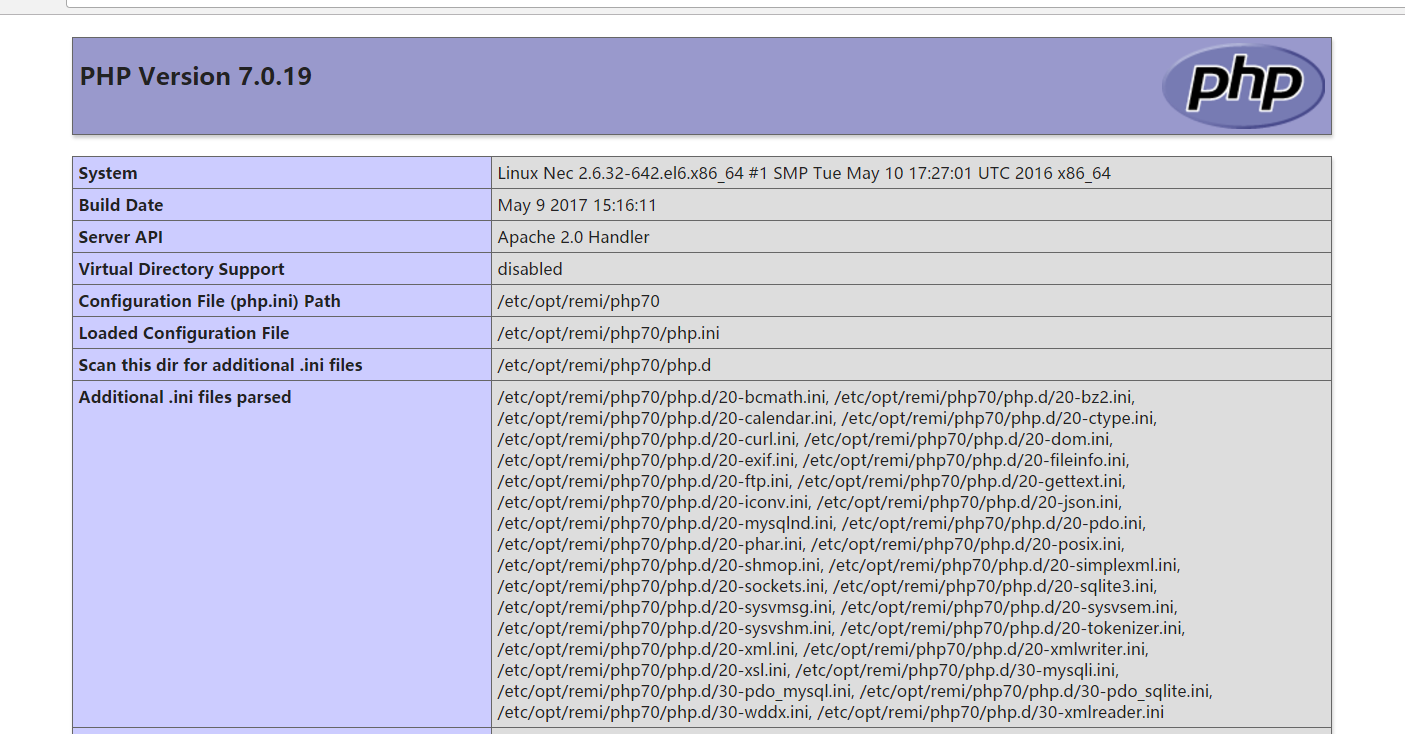The image size is (1405, 734).
Task: Click the /etc/opt/remi/php70 path value
Action: click(579, 301)
